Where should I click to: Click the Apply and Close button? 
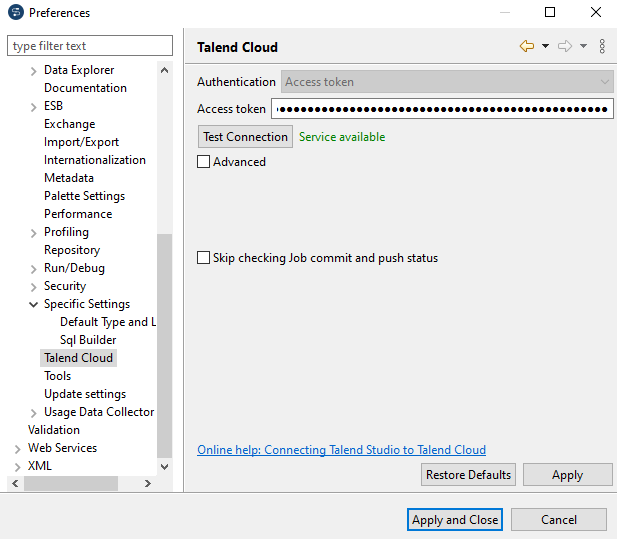455,520
